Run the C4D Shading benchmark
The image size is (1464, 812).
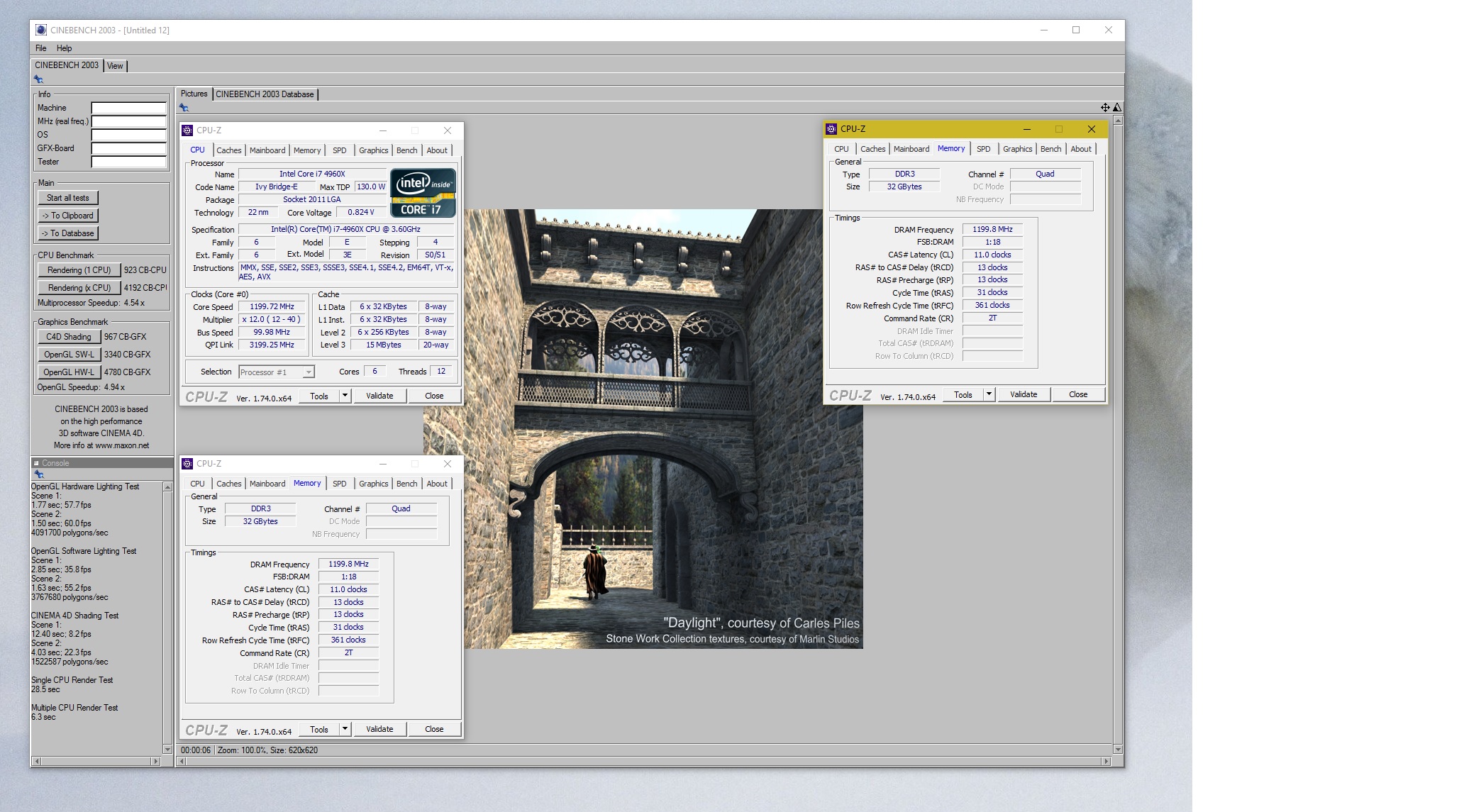69,337
